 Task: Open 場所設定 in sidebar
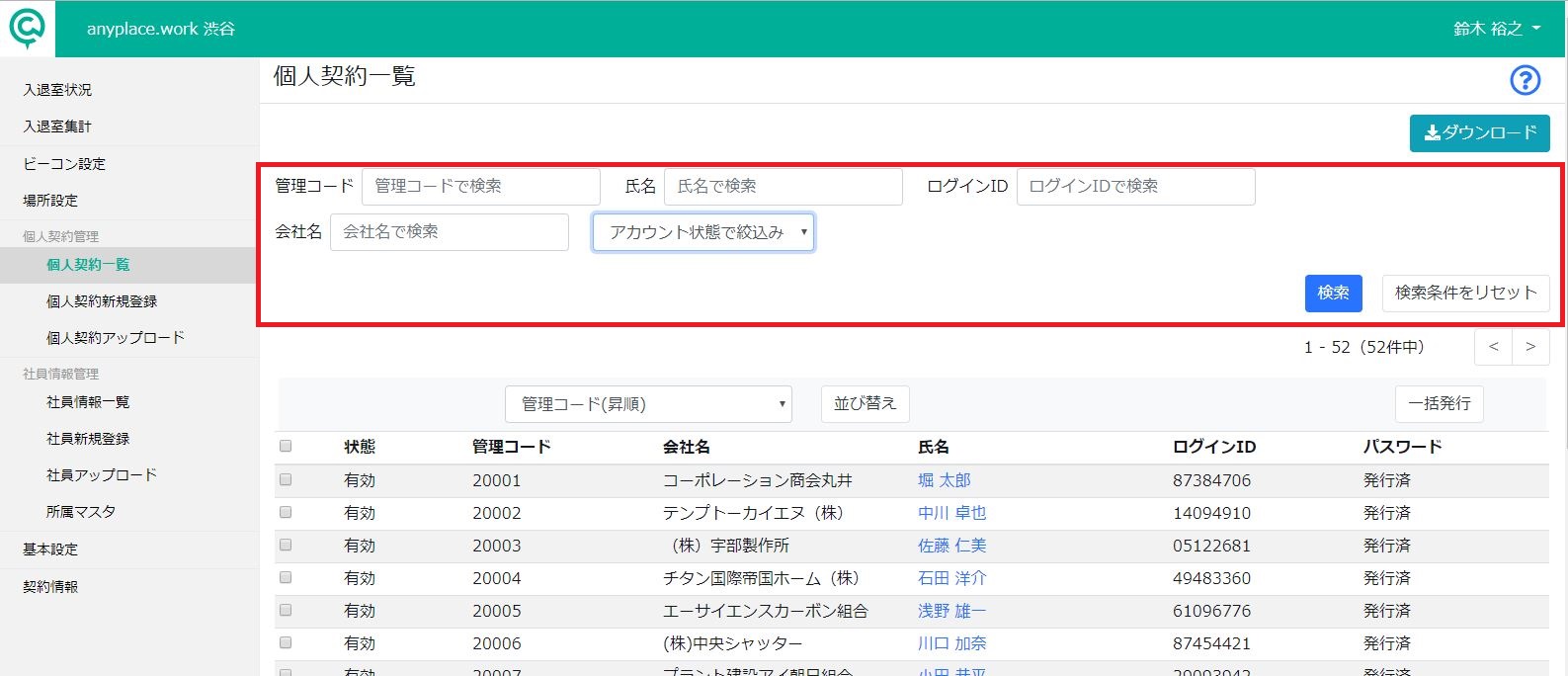(50, 201)
